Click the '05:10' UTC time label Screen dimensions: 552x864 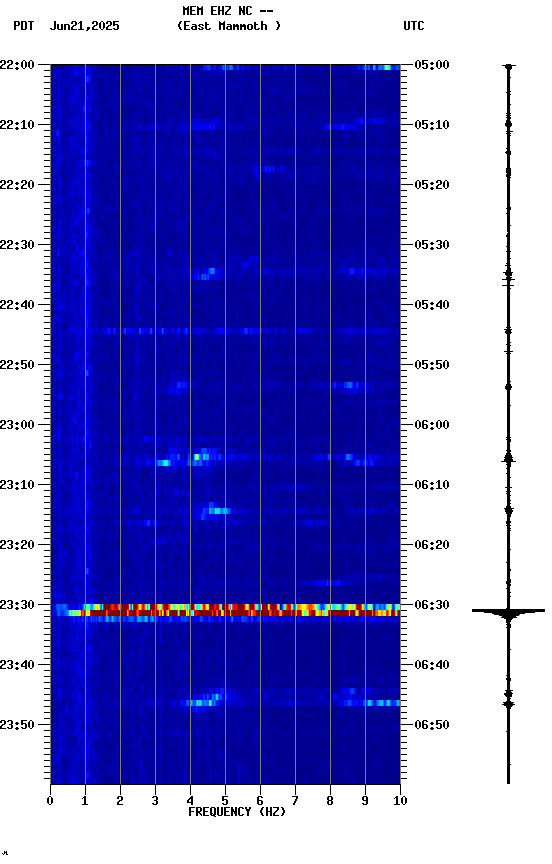[432, 125]
